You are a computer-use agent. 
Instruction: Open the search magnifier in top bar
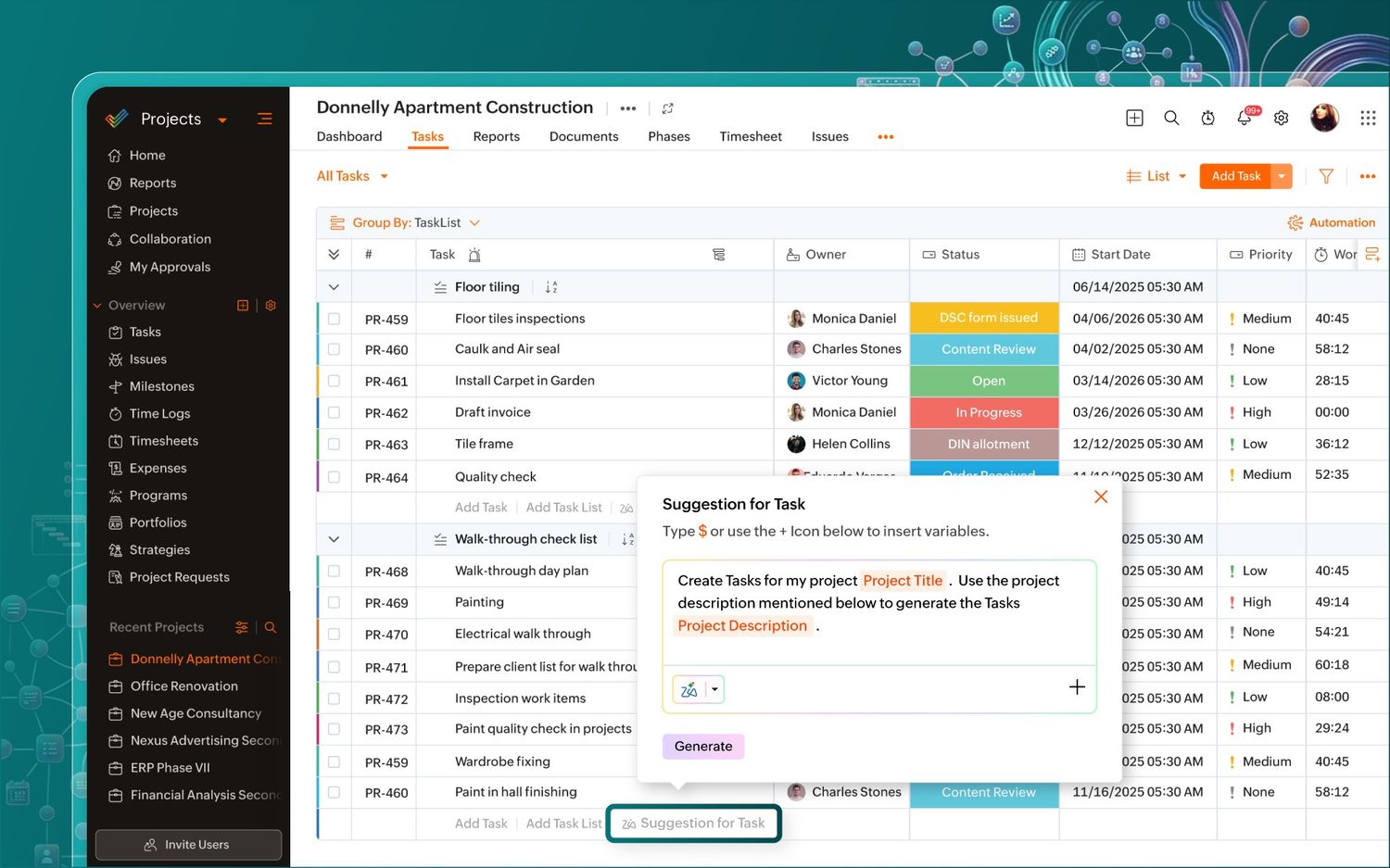(x=1171, y=119)
